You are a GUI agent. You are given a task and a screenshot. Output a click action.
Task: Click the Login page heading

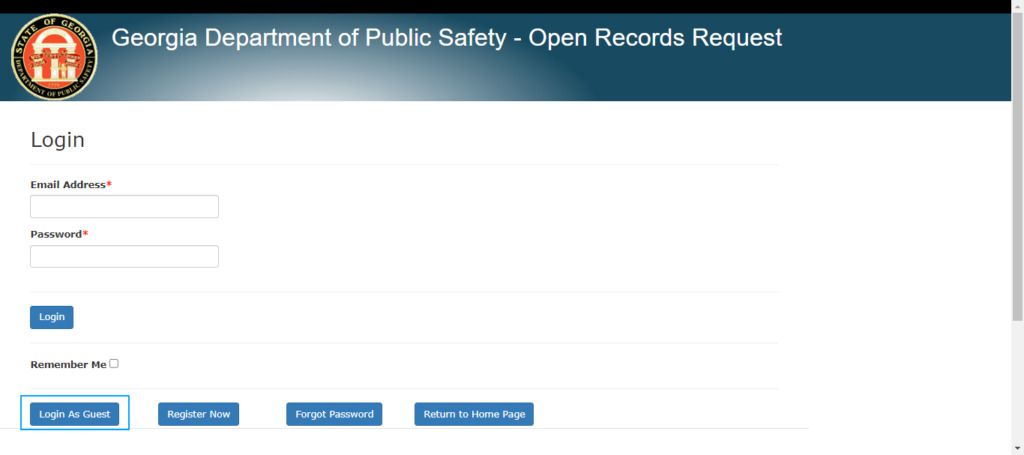57,140
